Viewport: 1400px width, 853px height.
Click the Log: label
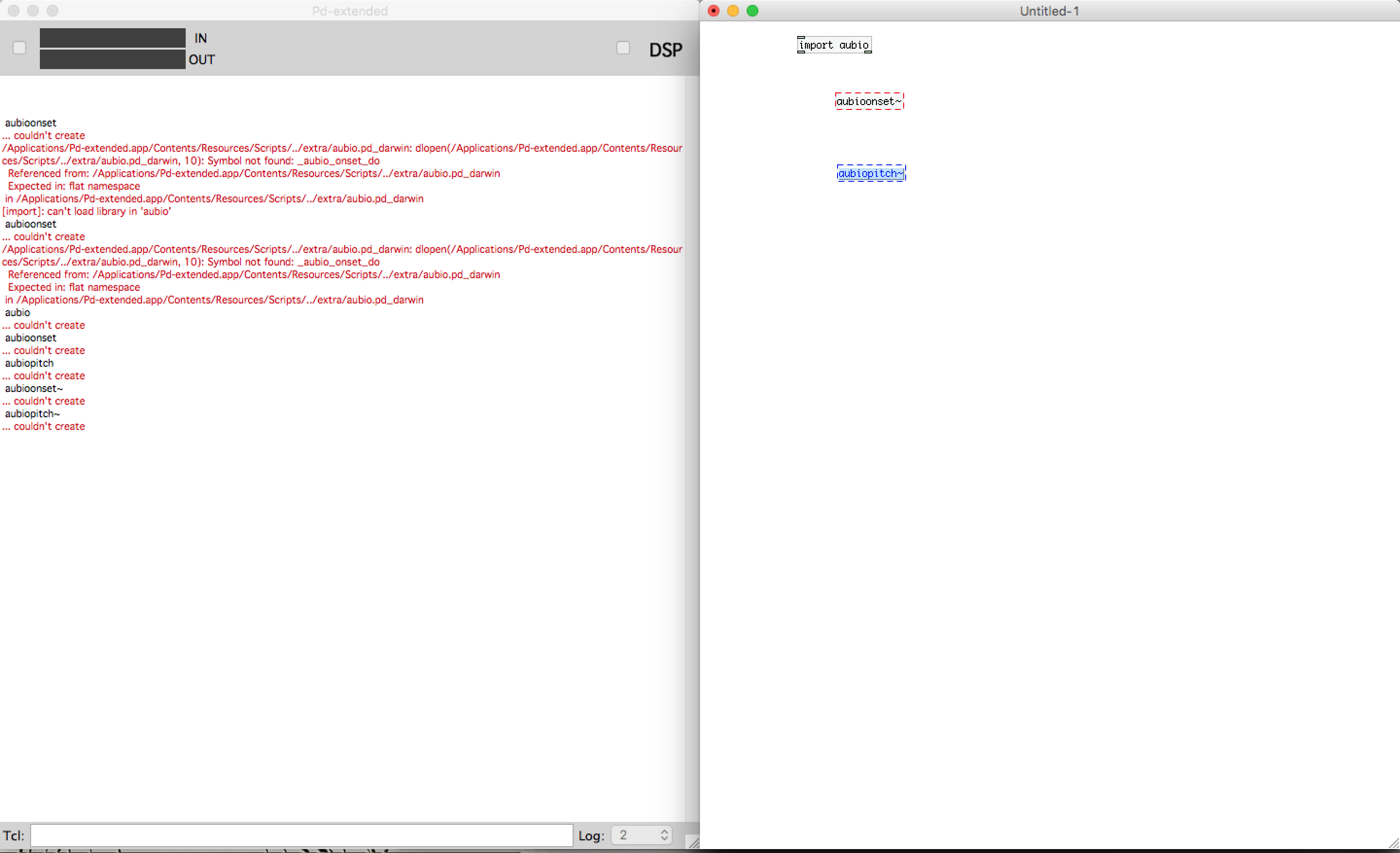[x=592, y=835]
